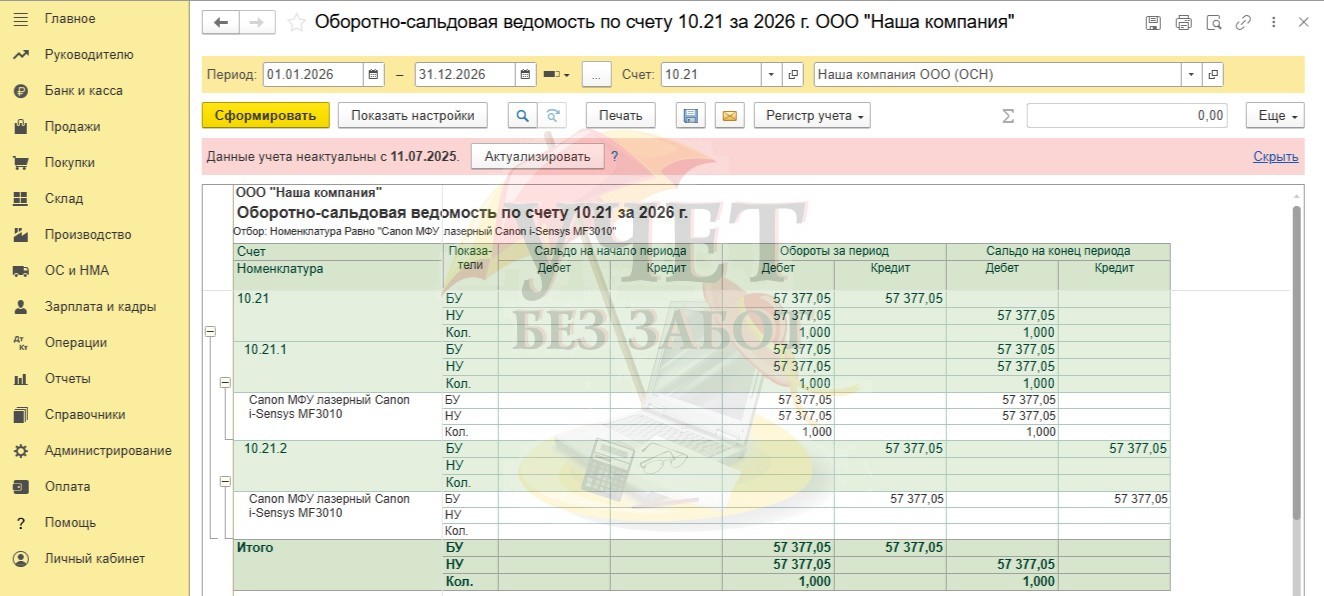The width and height of the screenshot is (1324, 596).
Task: Expand the Счет 10.21 dropdown list
Action: (x=770, y=75)
